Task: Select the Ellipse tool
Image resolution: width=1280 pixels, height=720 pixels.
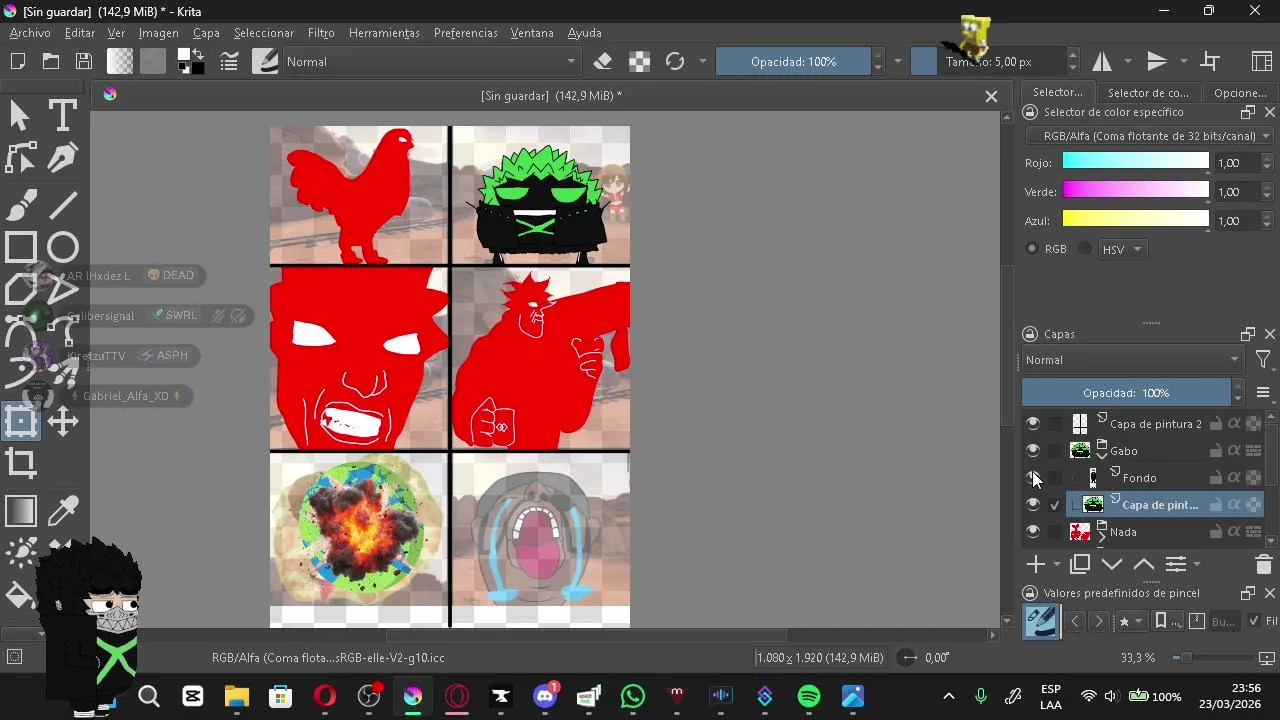Action: 62,248
